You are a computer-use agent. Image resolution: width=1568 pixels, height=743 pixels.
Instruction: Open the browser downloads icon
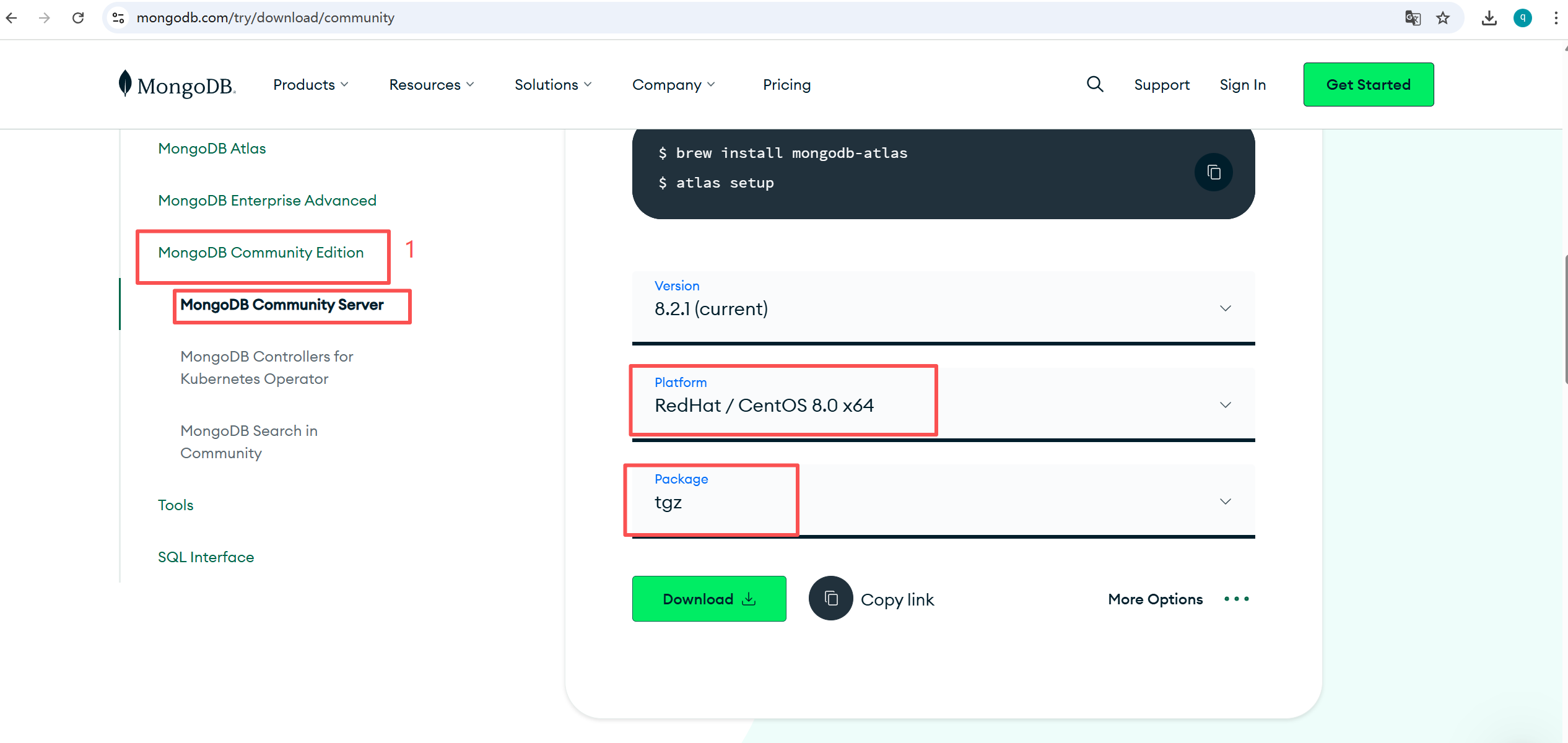(x=1489, y=18)
